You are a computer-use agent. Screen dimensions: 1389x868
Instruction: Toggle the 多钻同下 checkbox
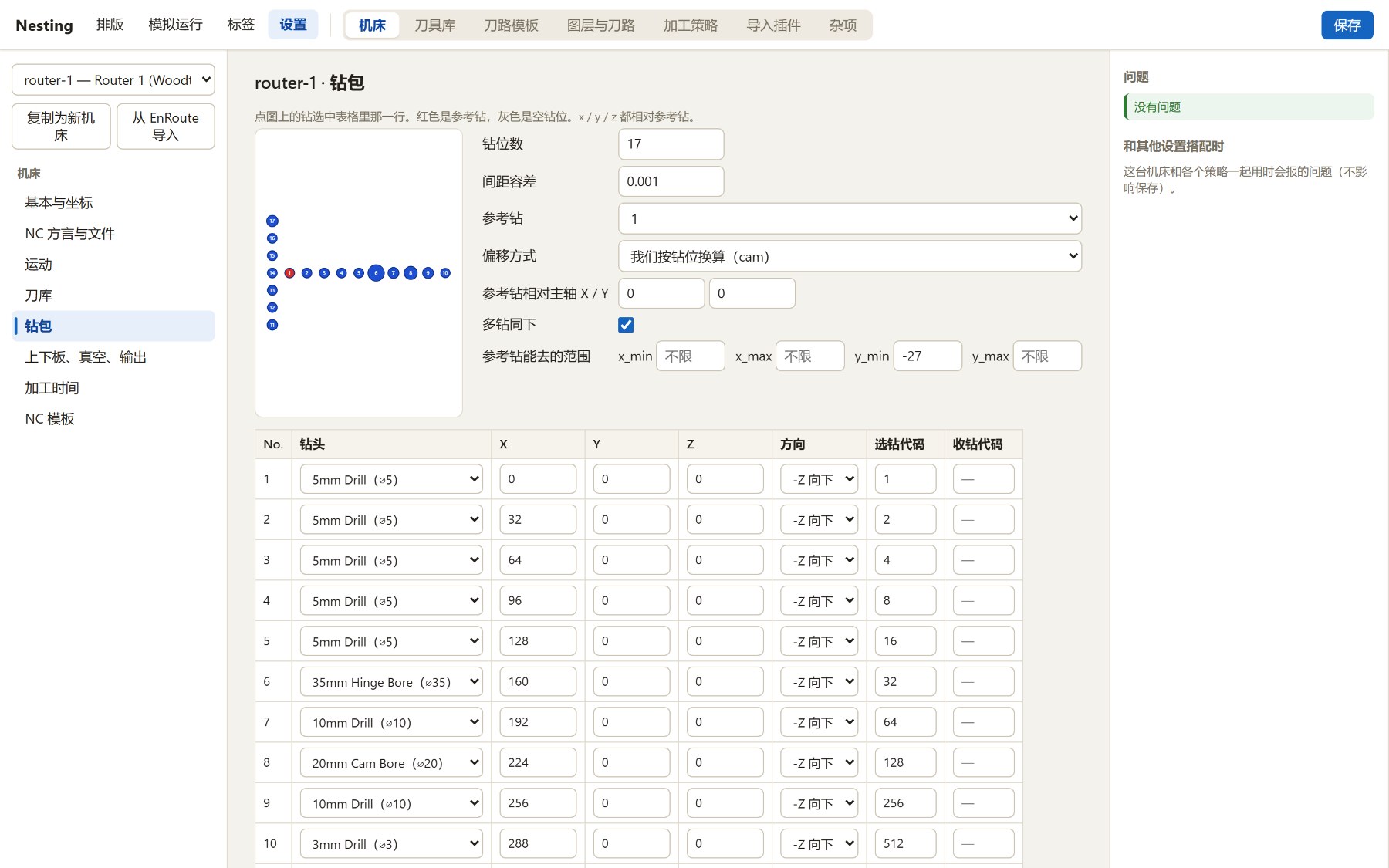coord(626,325)
